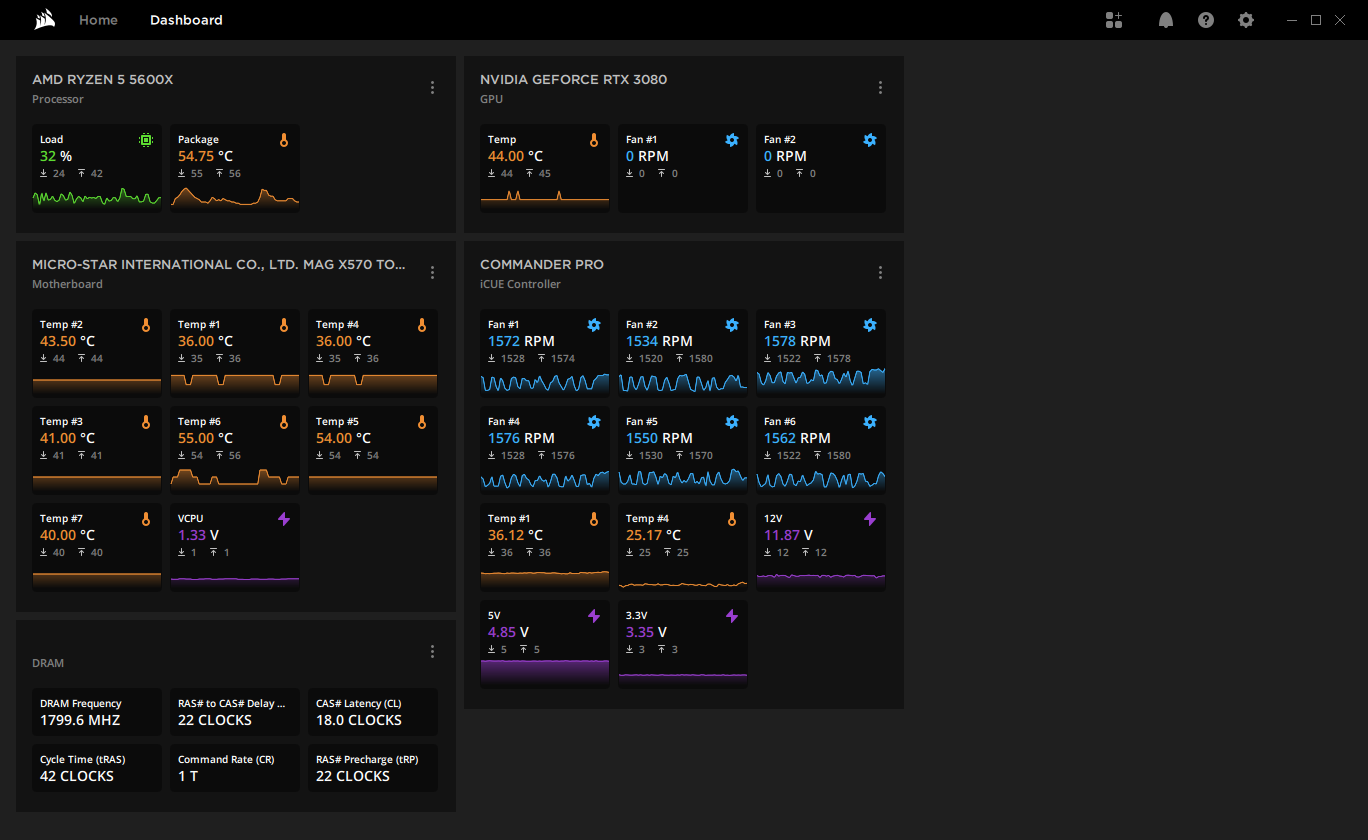Click the 54.75 °C package reading

205,156
